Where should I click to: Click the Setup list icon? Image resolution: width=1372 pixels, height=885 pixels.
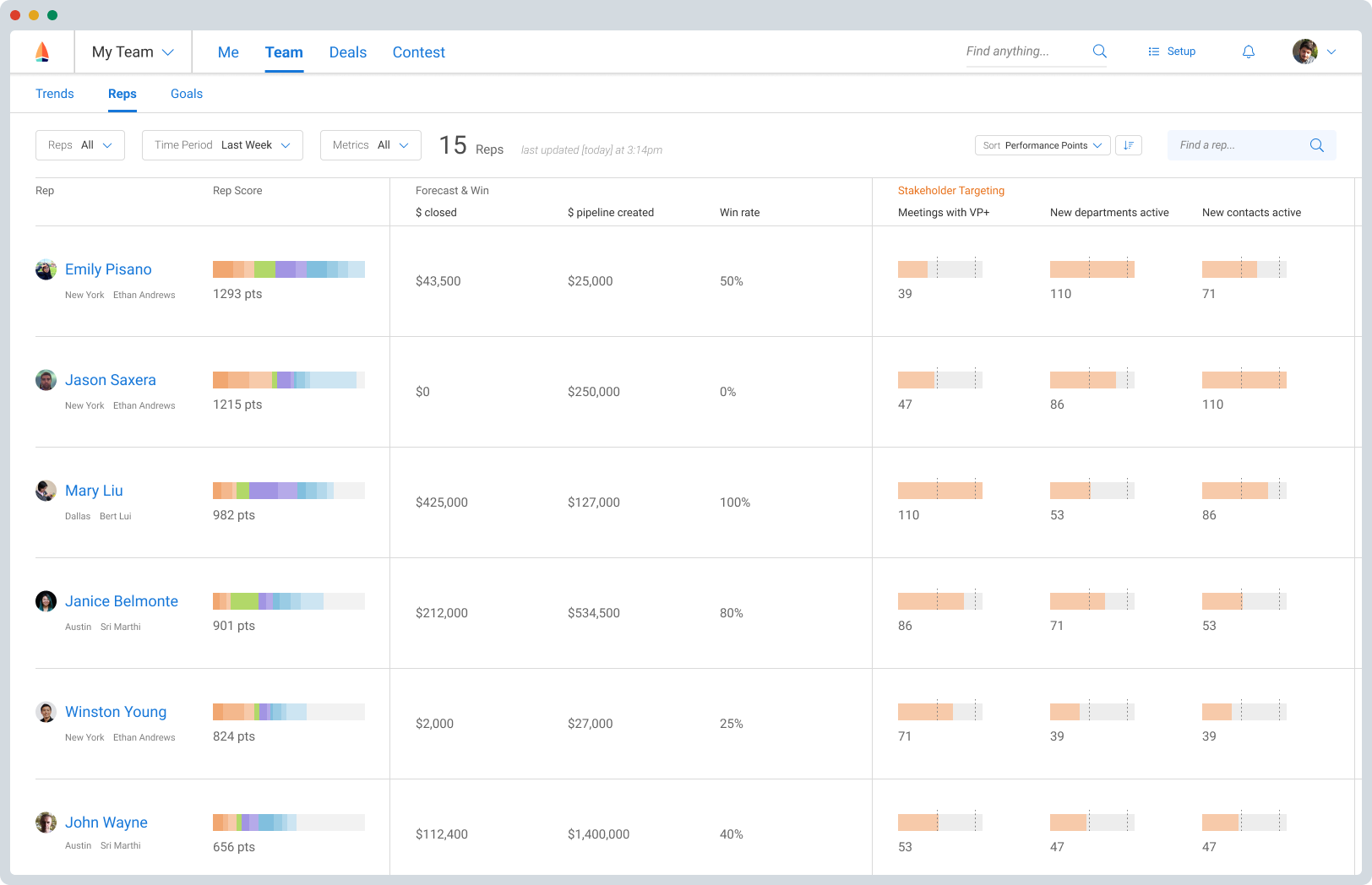[x=1153, y=52]
